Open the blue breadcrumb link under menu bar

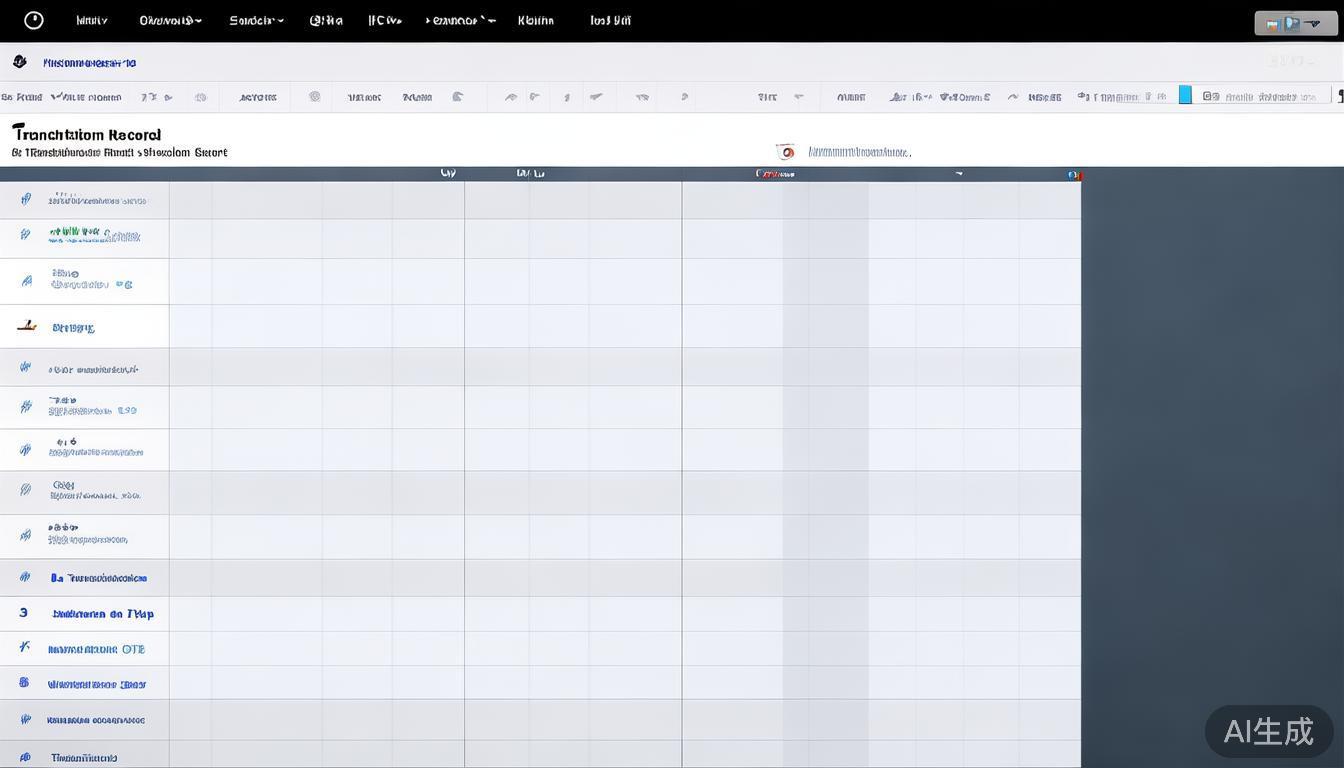pyautogui.click(x=89, y=63)
